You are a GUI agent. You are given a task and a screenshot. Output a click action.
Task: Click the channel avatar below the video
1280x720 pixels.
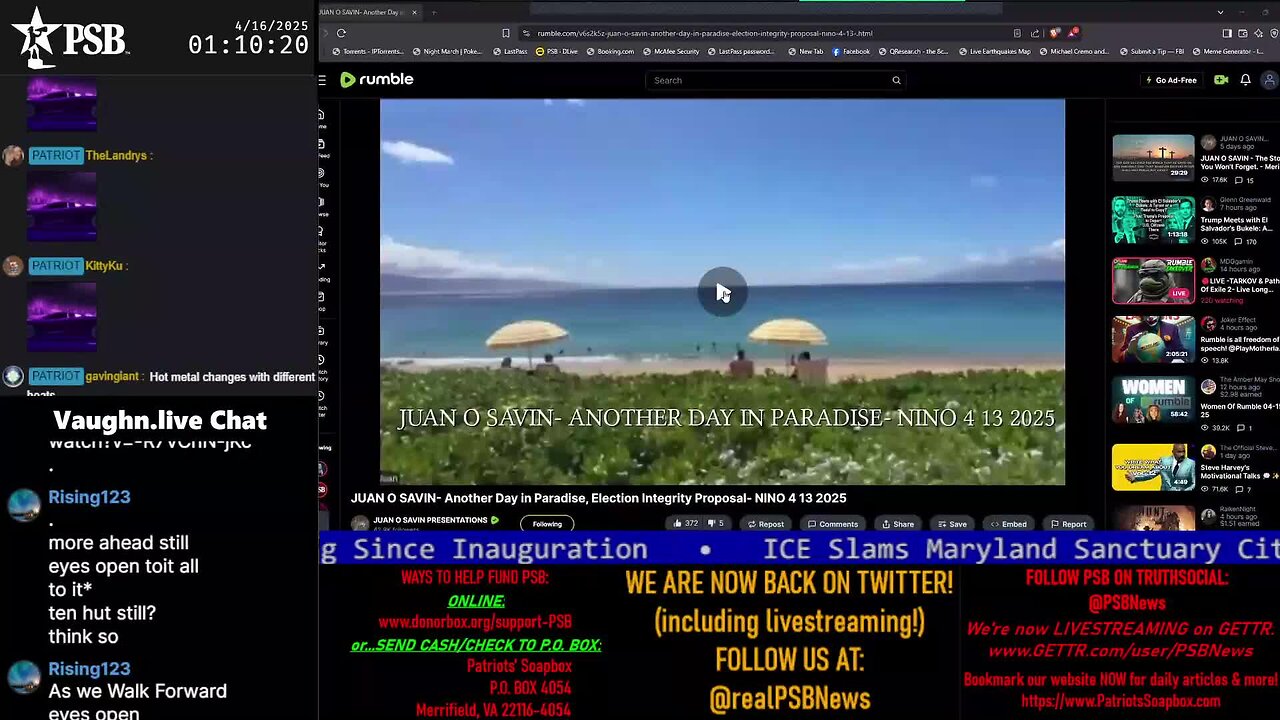pyautogui.click(x=359, y=524)
